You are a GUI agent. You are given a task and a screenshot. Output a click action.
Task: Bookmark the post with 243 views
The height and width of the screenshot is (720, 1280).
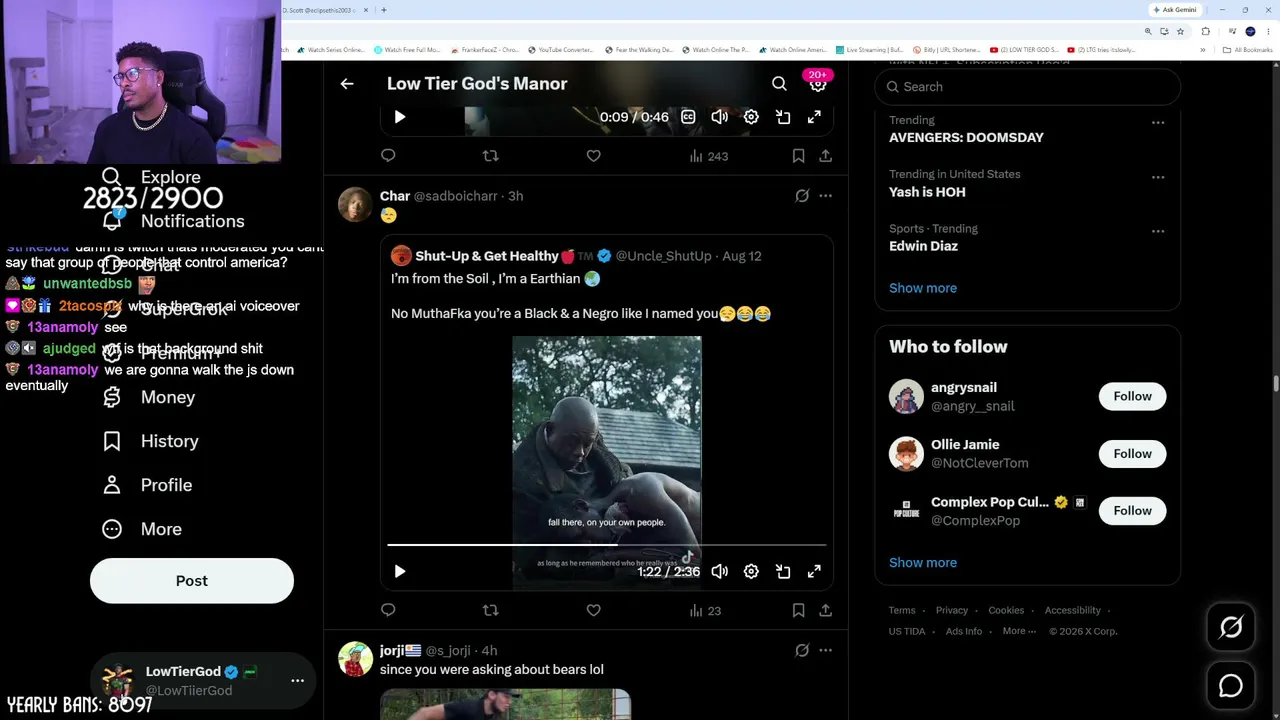[x=798, y=156]
